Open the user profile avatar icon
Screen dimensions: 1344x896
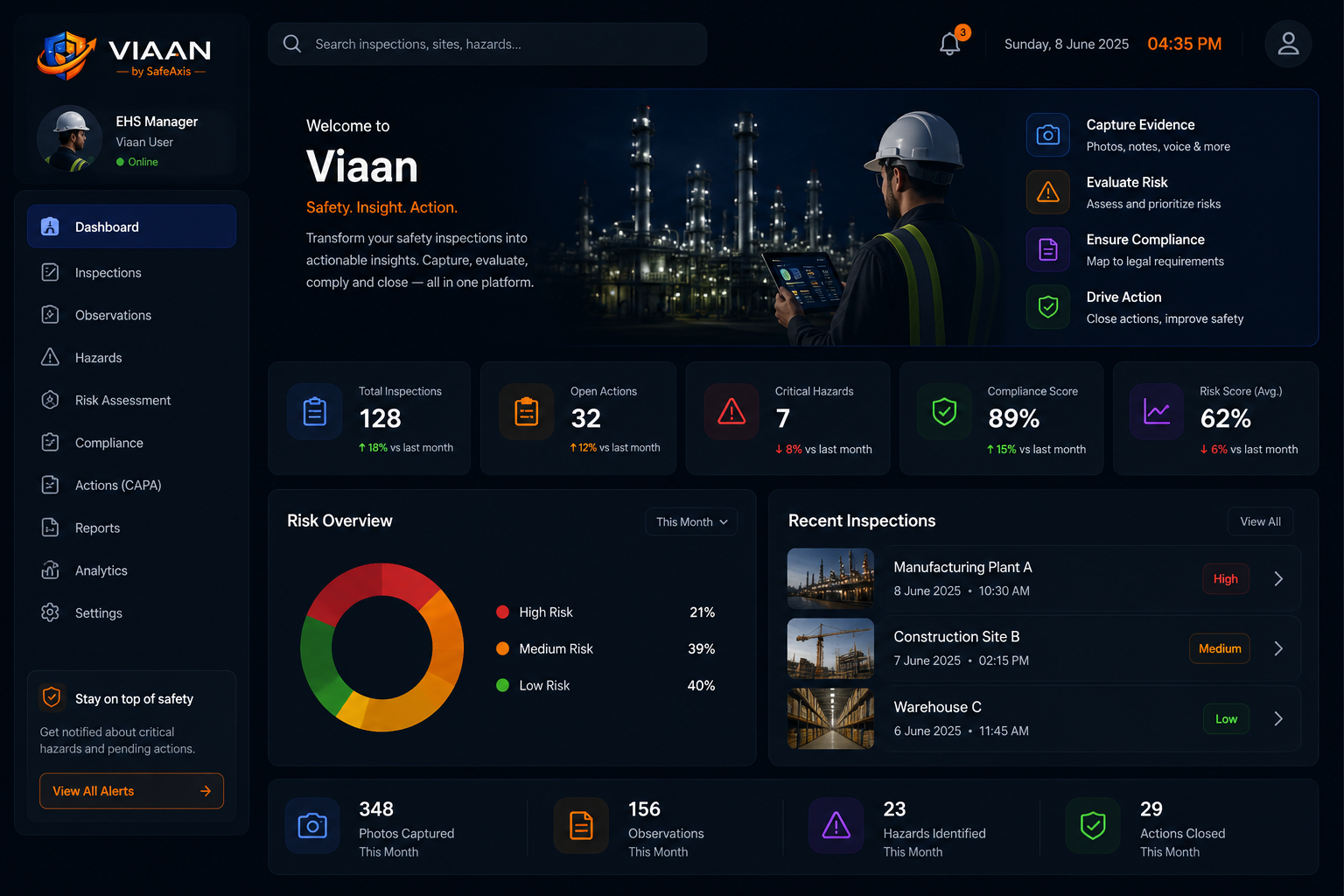point(1288,44)
